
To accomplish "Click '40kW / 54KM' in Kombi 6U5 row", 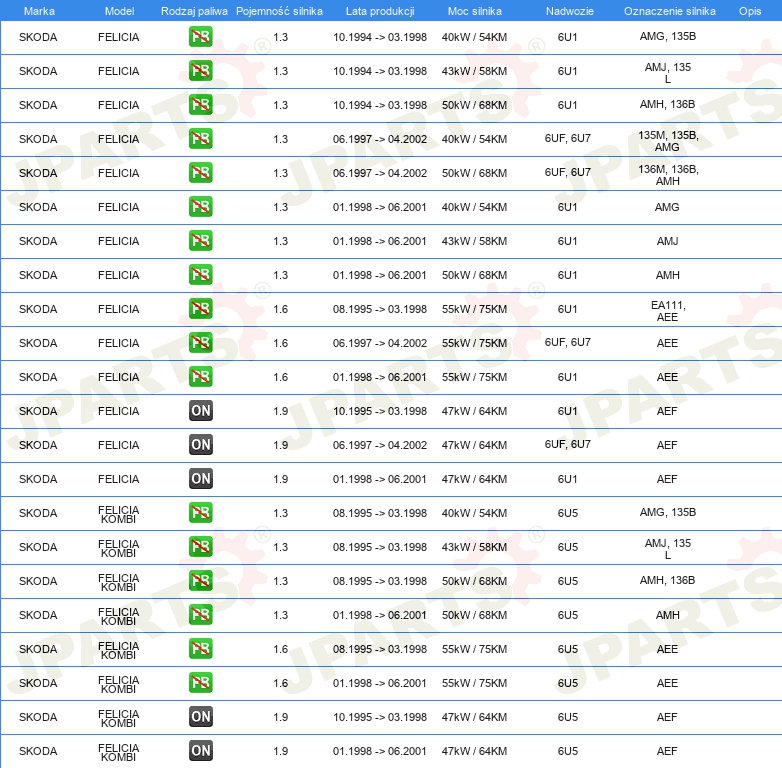I will click(474, 513).
